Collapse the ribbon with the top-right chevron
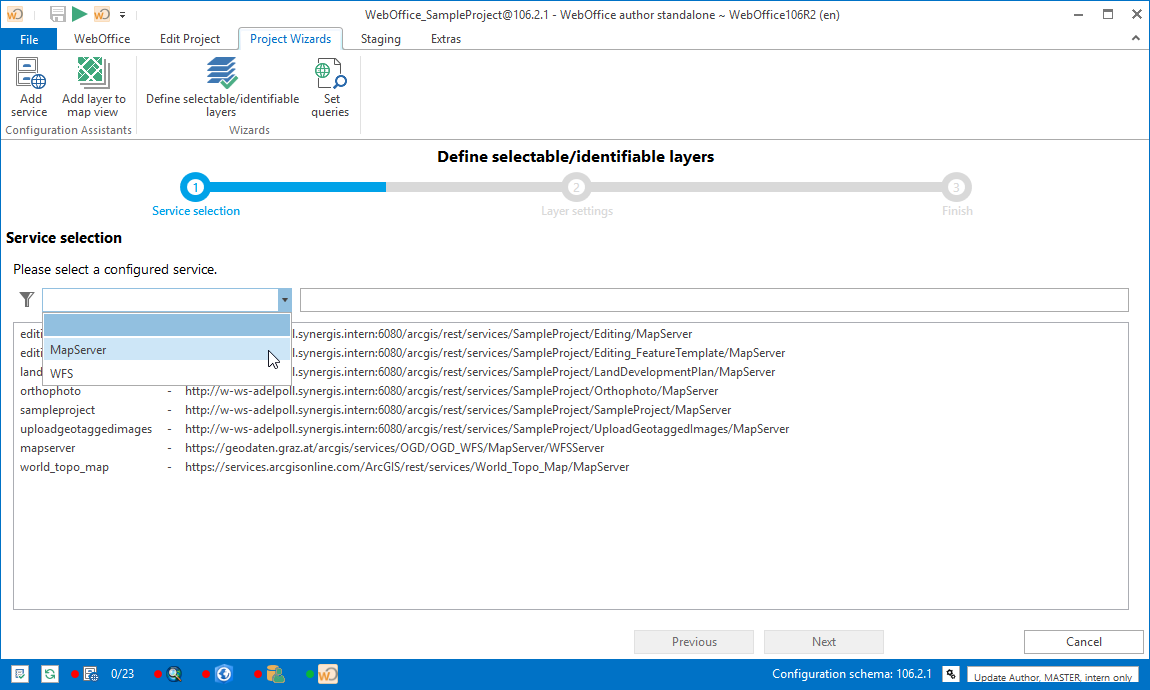 click(1134, 38)
